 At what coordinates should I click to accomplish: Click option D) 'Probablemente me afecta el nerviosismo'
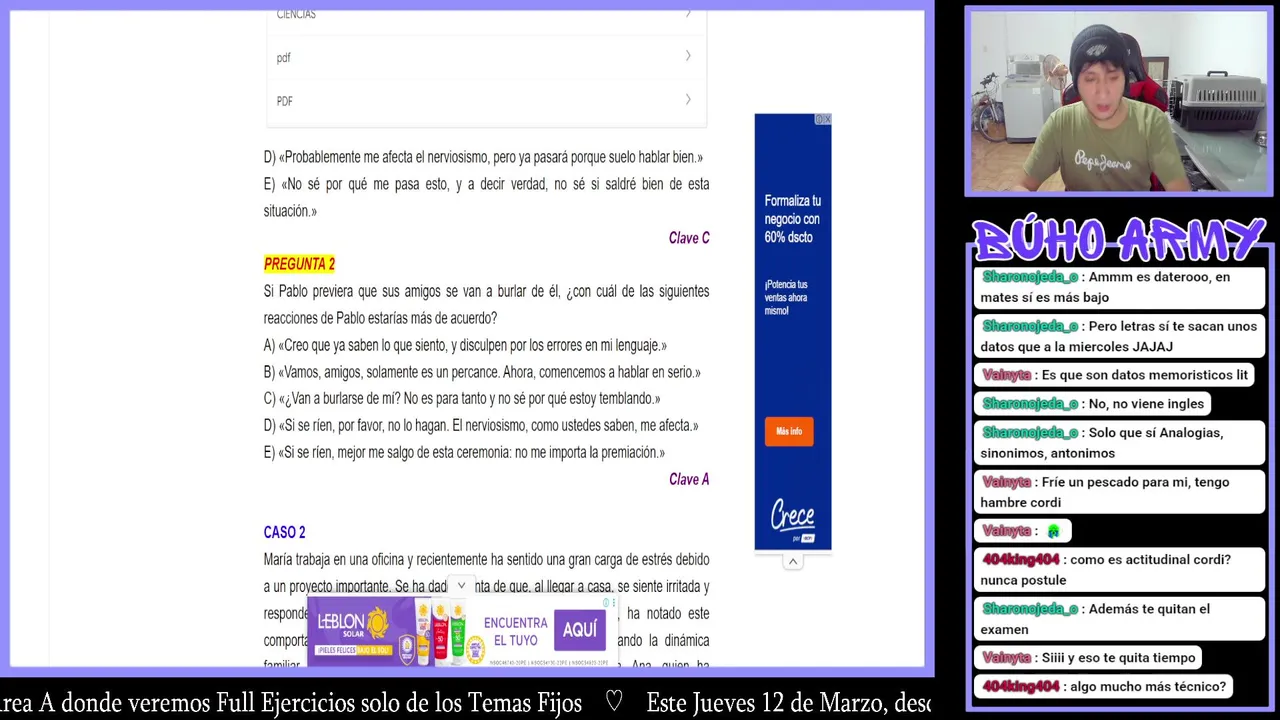[483, 157]
